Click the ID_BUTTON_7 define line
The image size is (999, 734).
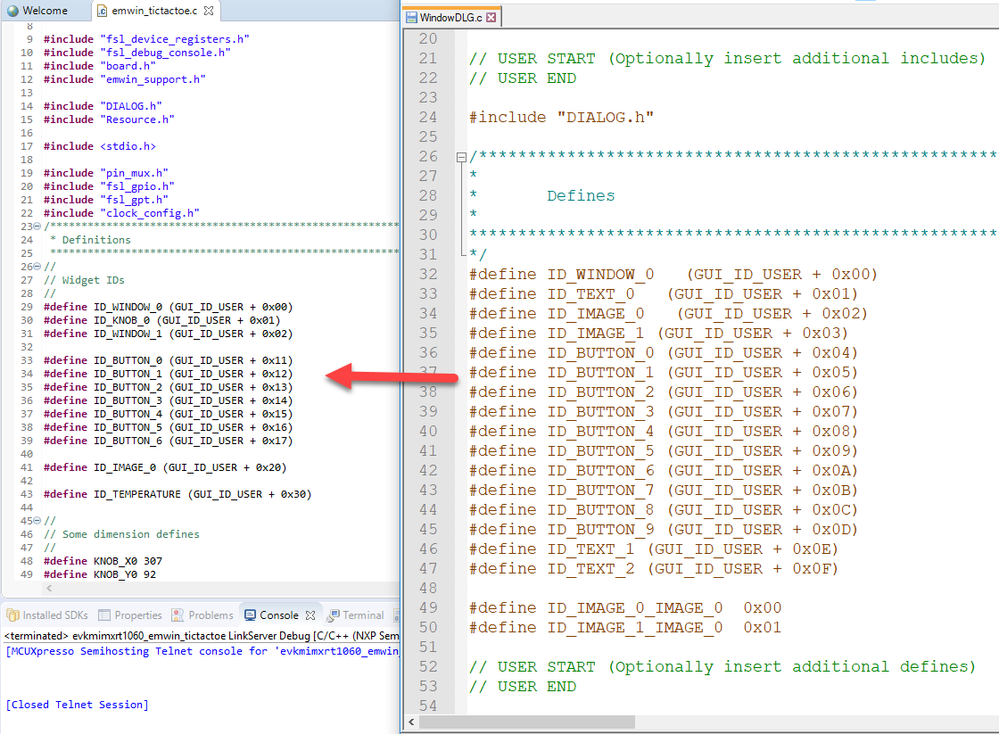pos(664,490)
